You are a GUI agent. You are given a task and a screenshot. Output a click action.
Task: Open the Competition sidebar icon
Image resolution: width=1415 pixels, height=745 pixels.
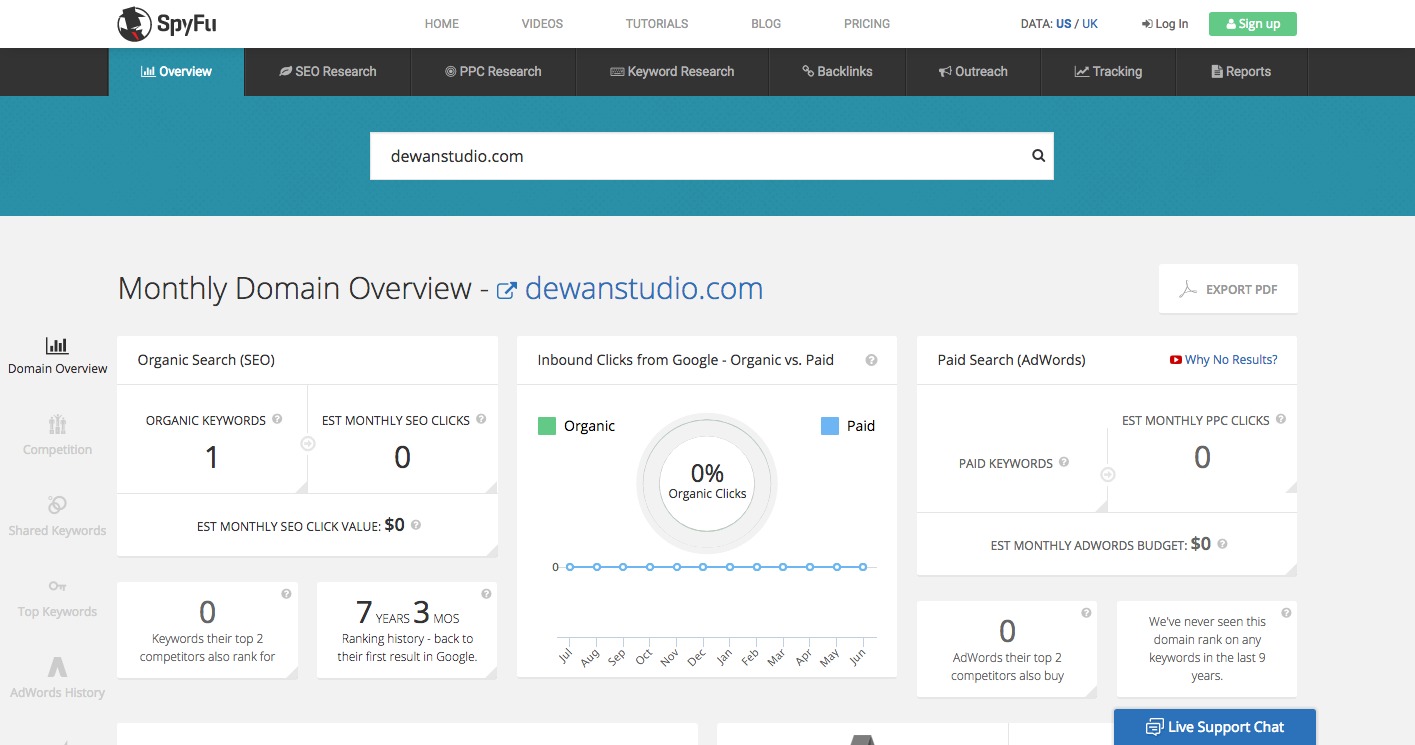[57, 425]
